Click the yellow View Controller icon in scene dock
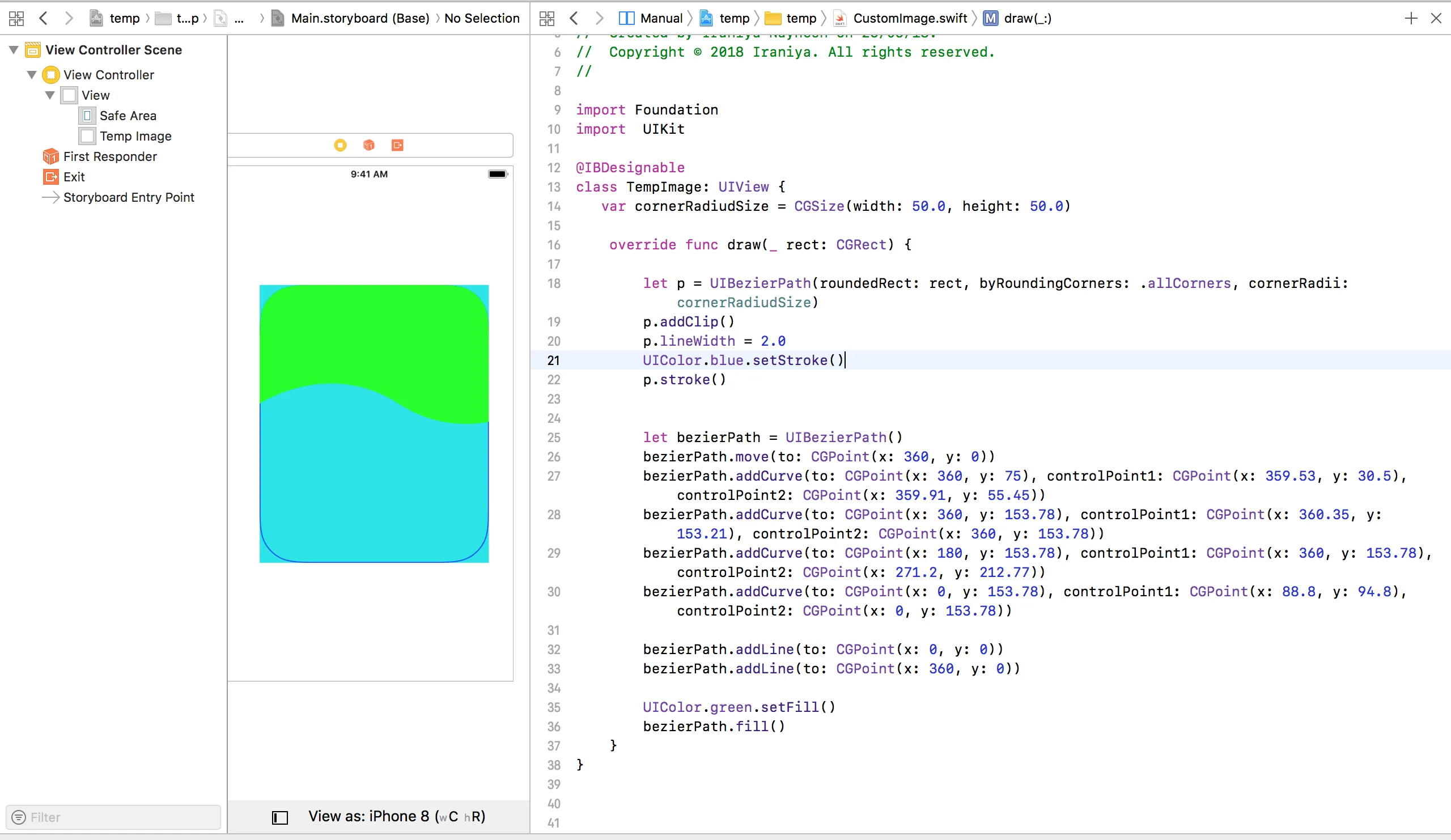Screen dimensions: 1451x840 340,145
